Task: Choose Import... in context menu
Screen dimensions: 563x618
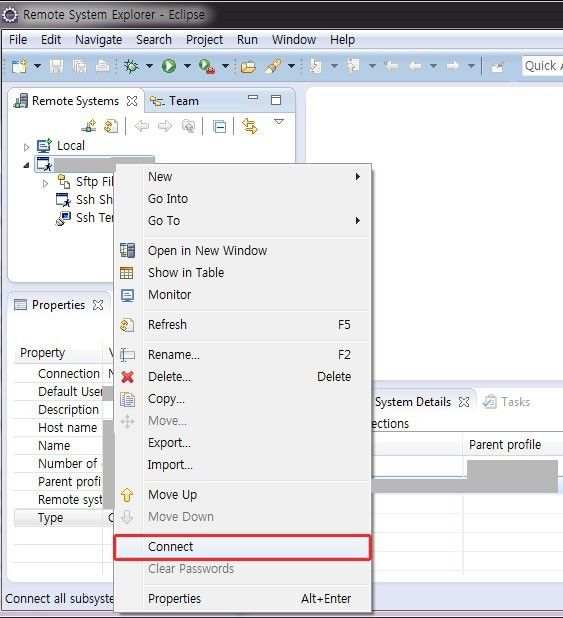Action: [x=242, y=465]
